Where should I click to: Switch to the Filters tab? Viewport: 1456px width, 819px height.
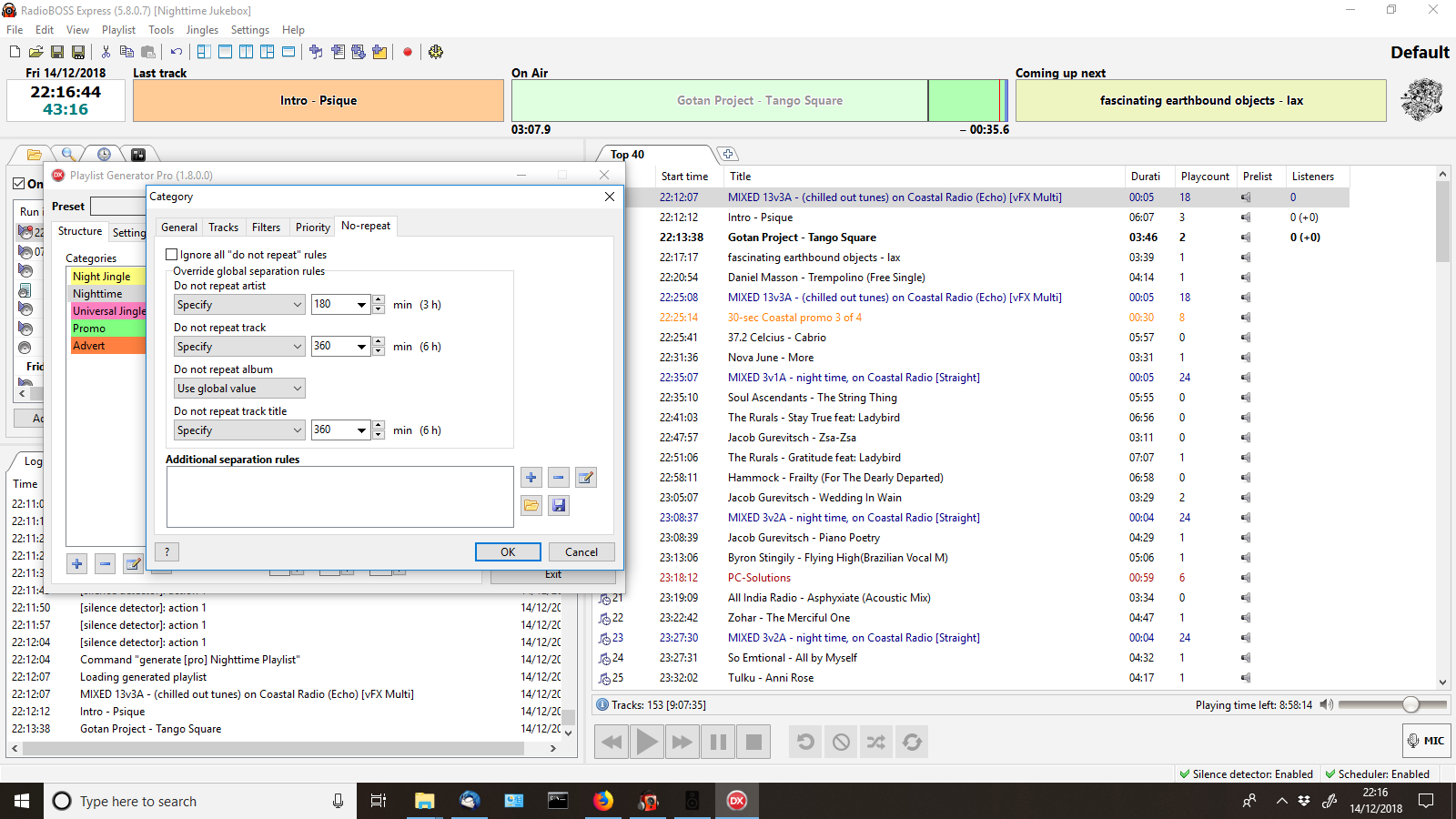click(x=266, y=227)
